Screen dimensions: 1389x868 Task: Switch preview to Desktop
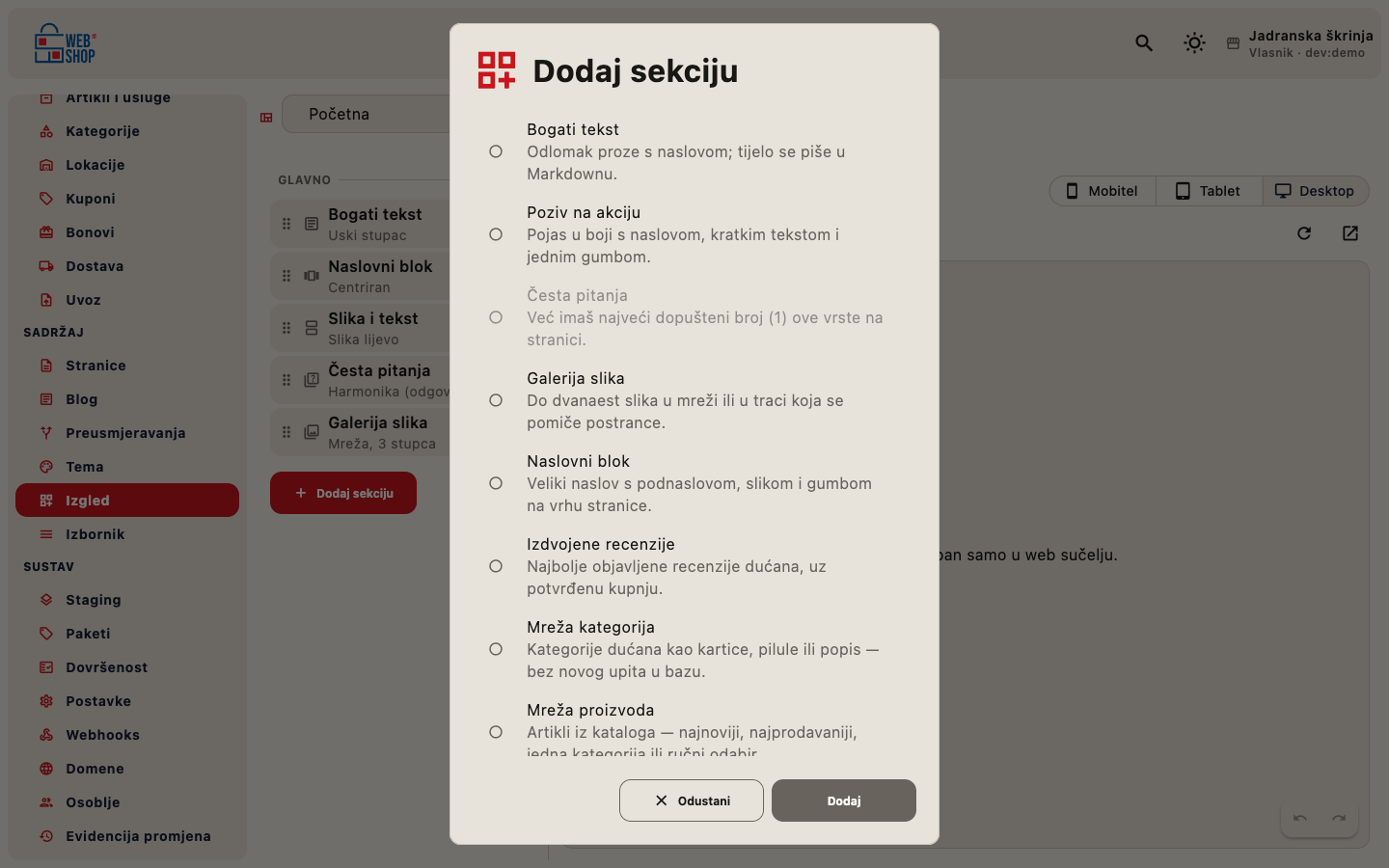click(x=1316, y=191)
